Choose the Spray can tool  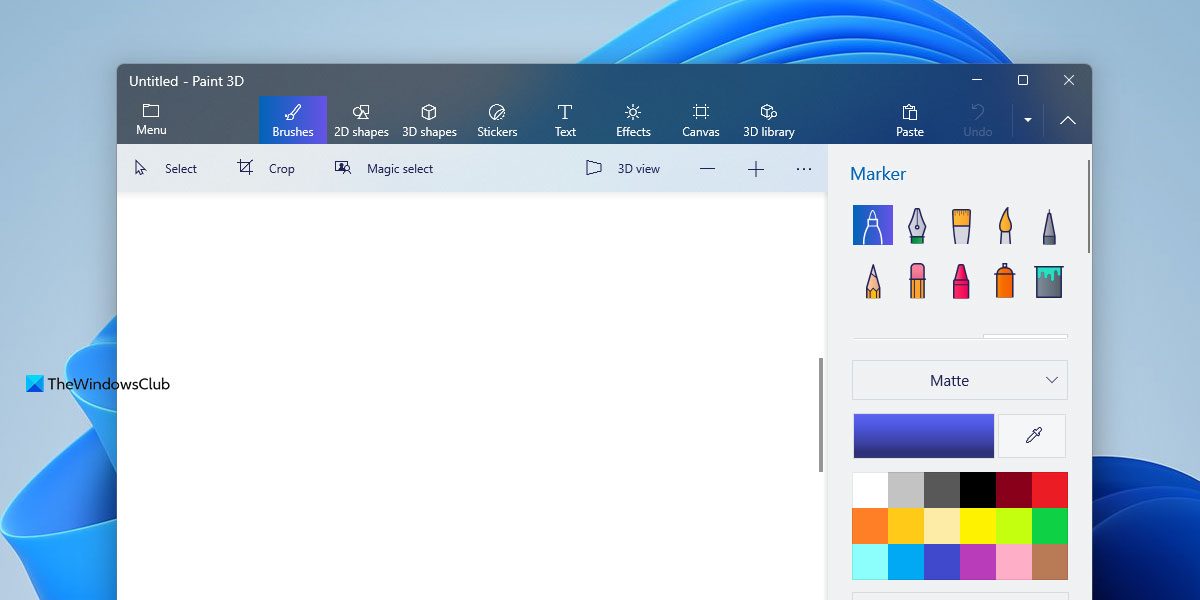pyautogui.click(x=1003, y=280)
